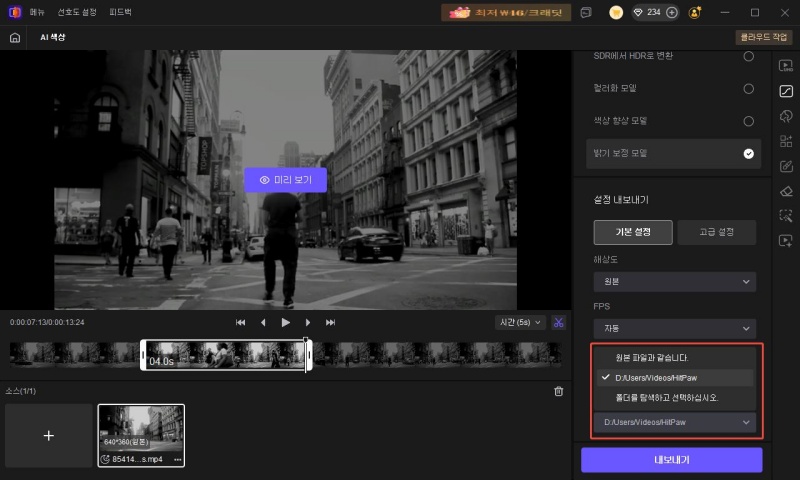Jump to the last frame
This screenshot has width=800, height=480.
coord(331,322)
